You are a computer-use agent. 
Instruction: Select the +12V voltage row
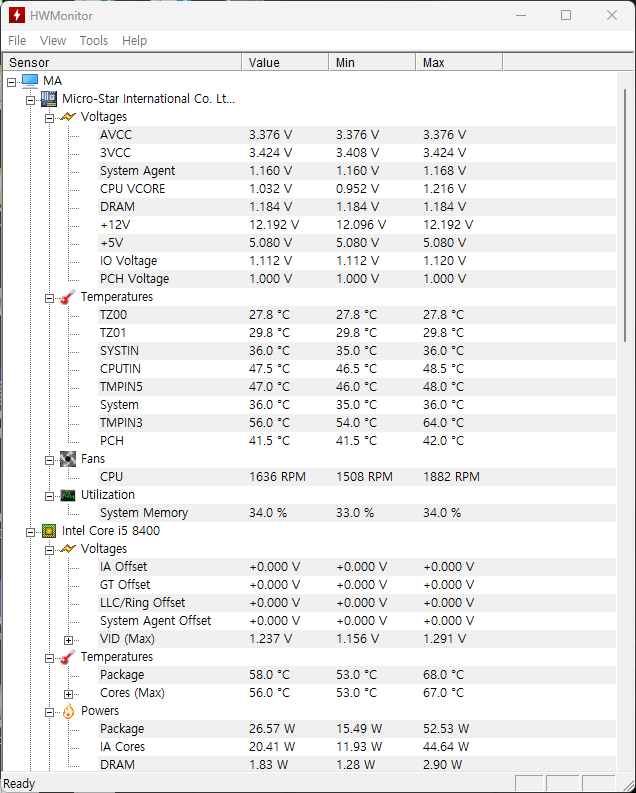tap(357, 225)
